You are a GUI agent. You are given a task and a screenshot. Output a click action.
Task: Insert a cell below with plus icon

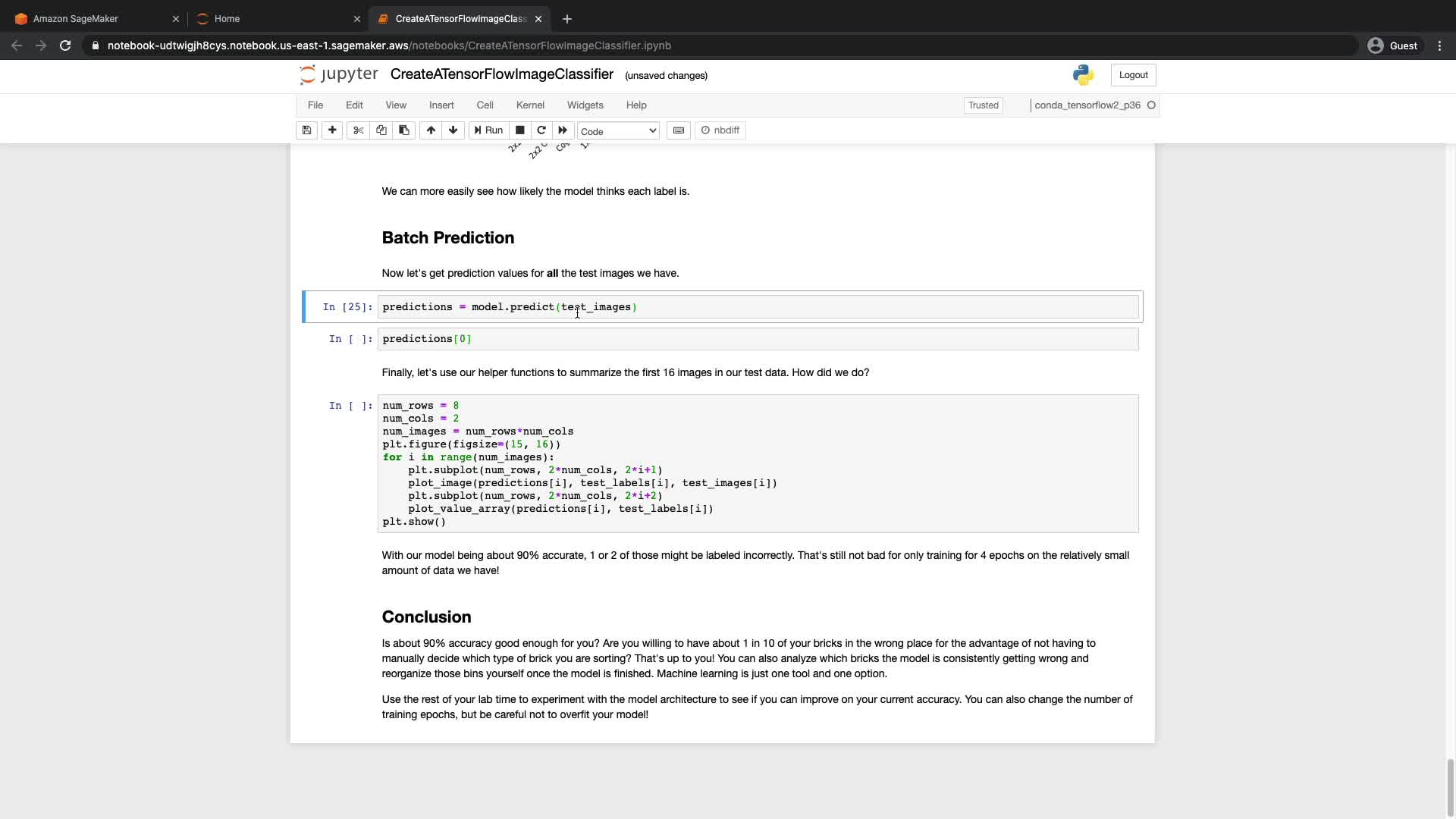[x=332, y=130]
